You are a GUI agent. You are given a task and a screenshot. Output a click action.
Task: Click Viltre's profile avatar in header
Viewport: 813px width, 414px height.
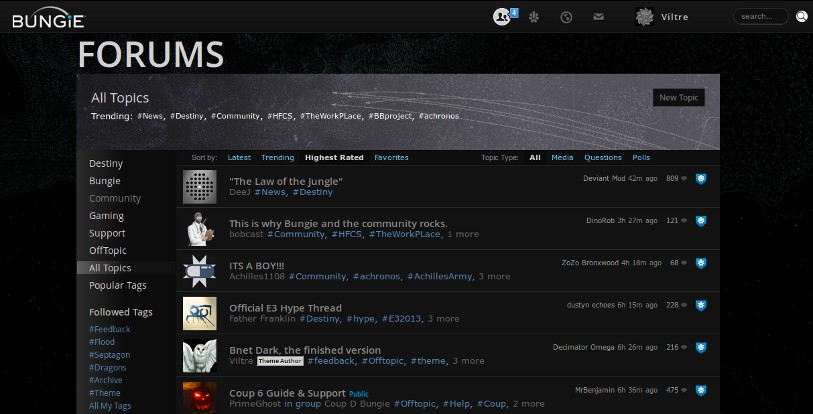click(x=645, y=17)
